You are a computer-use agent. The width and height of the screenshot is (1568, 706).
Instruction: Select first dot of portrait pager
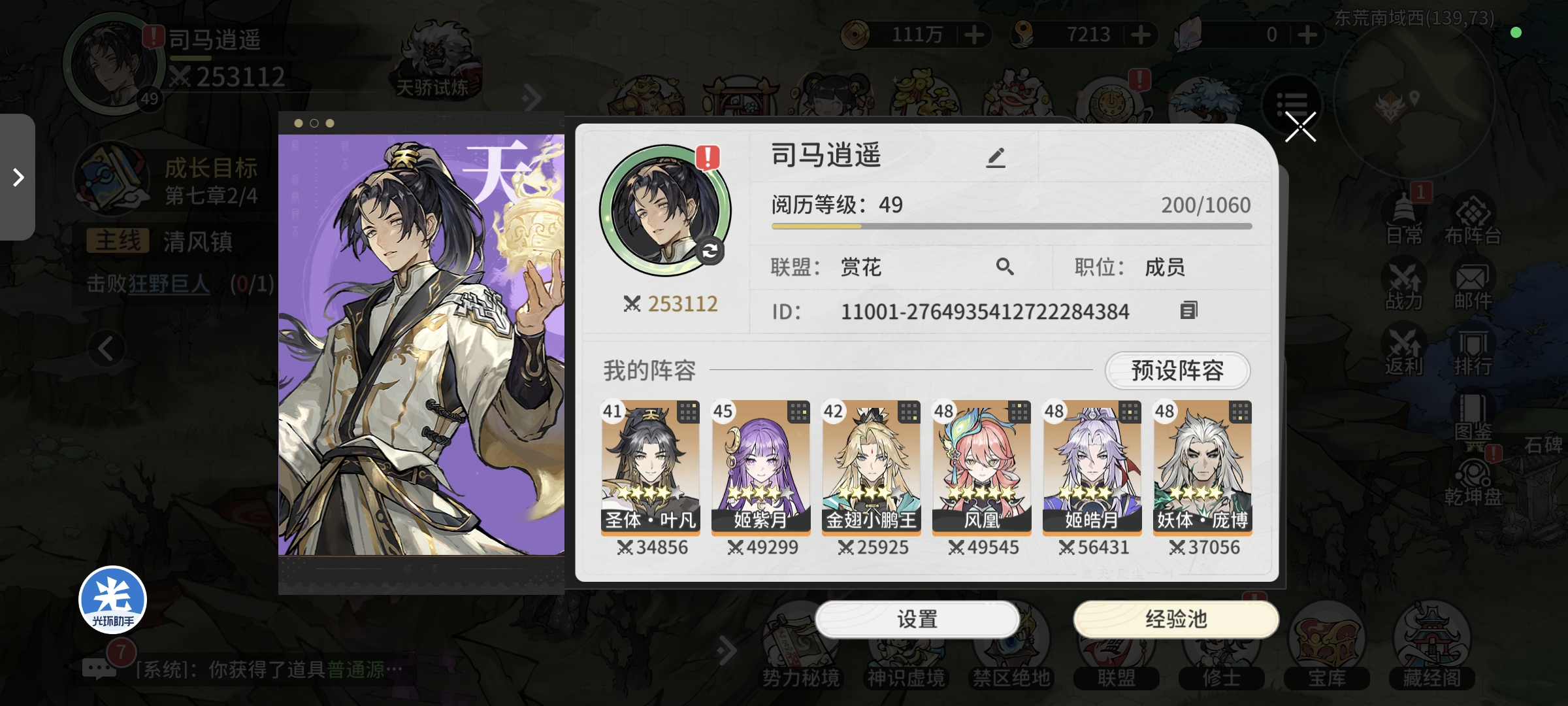click(x=299, y=123)
